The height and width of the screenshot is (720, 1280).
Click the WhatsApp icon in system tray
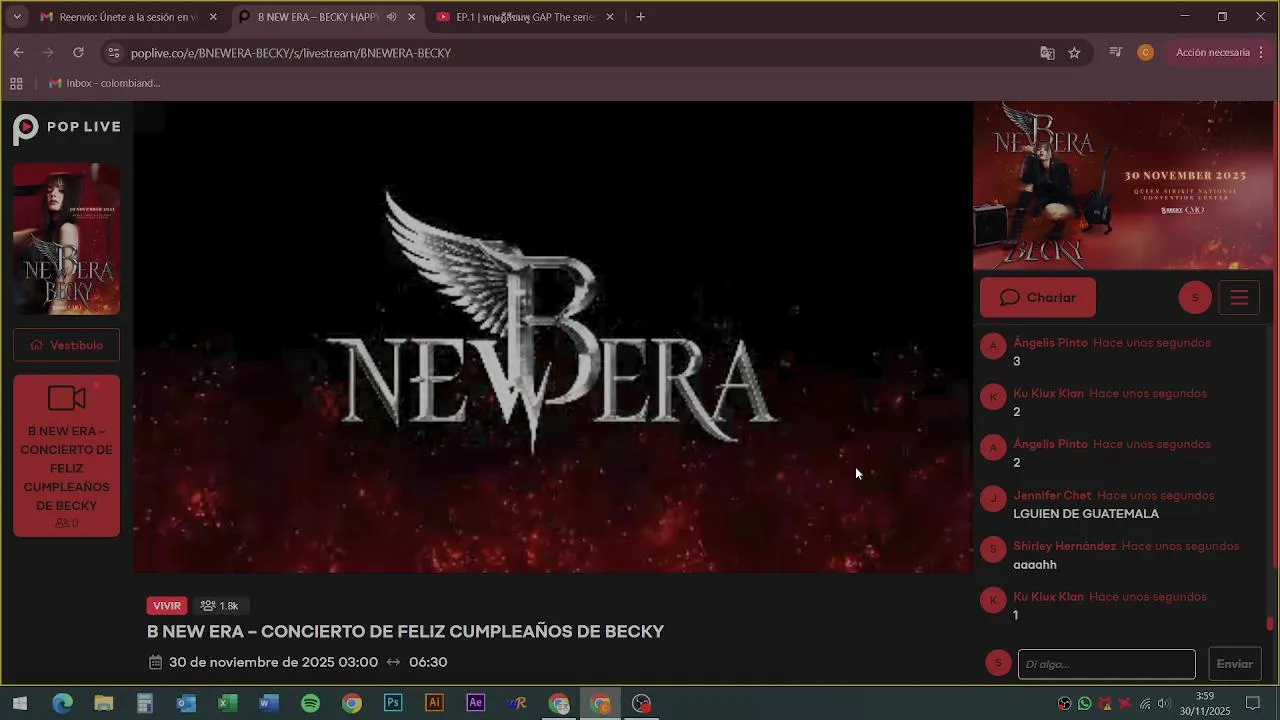coord(1085,704)
